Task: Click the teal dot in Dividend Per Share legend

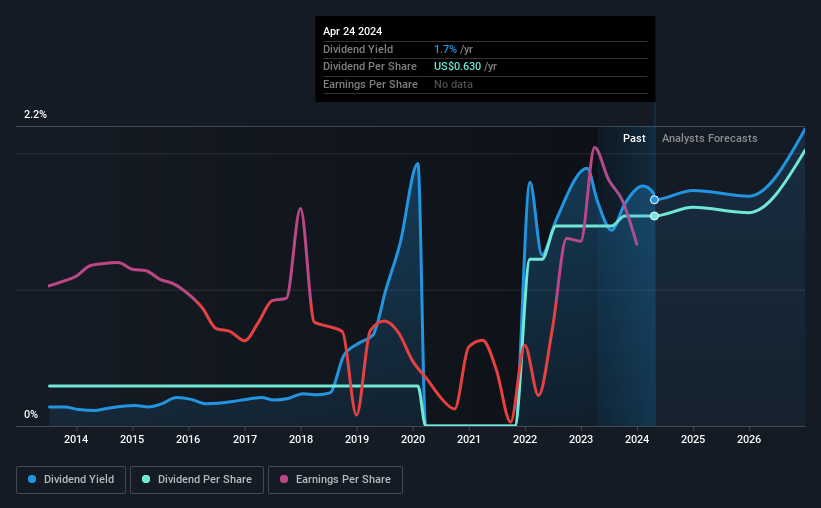Action: click(x=146, y=479)
